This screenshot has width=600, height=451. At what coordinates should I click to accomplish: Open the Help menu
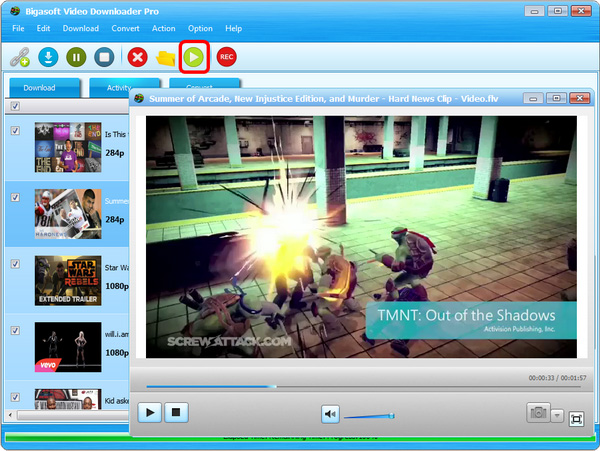click(x=233, y=28)
